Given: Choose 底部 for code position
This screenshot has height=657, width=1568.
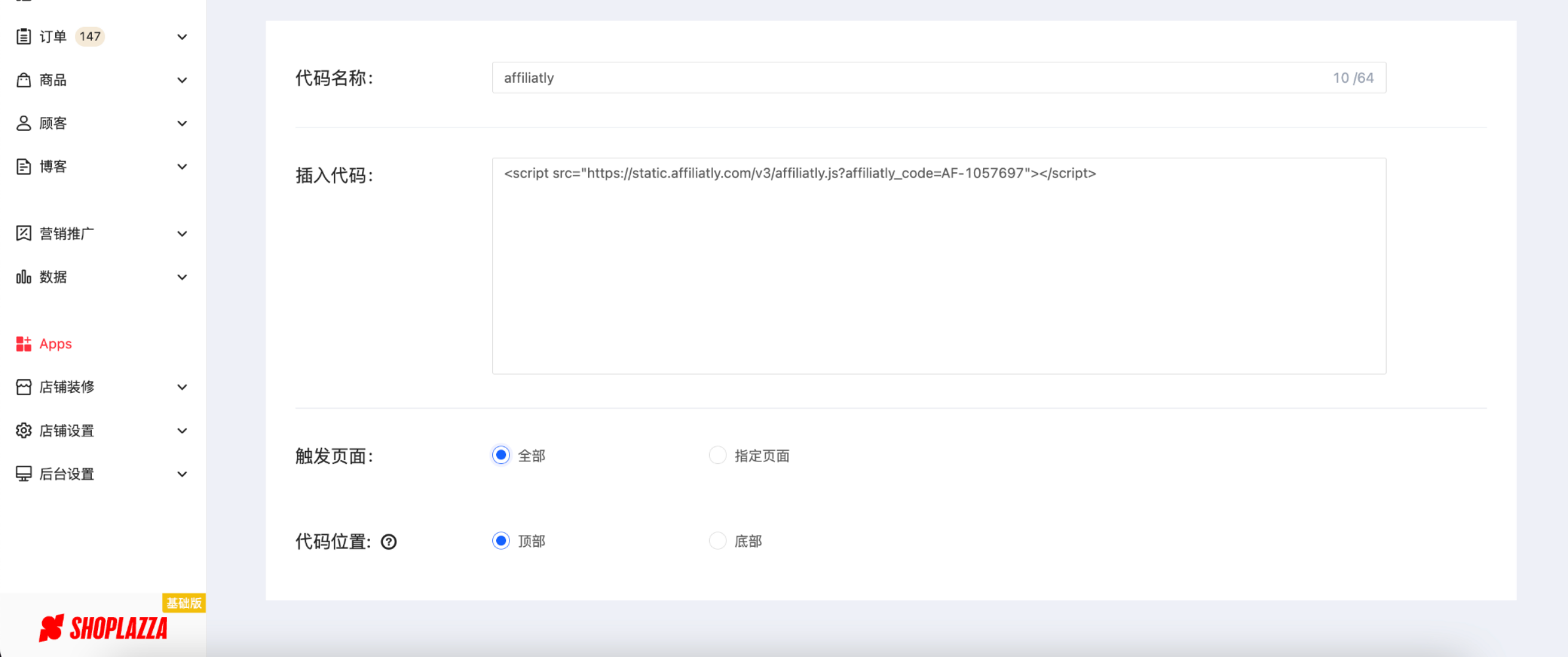Looking at the screenshot, I should point(717,541).
